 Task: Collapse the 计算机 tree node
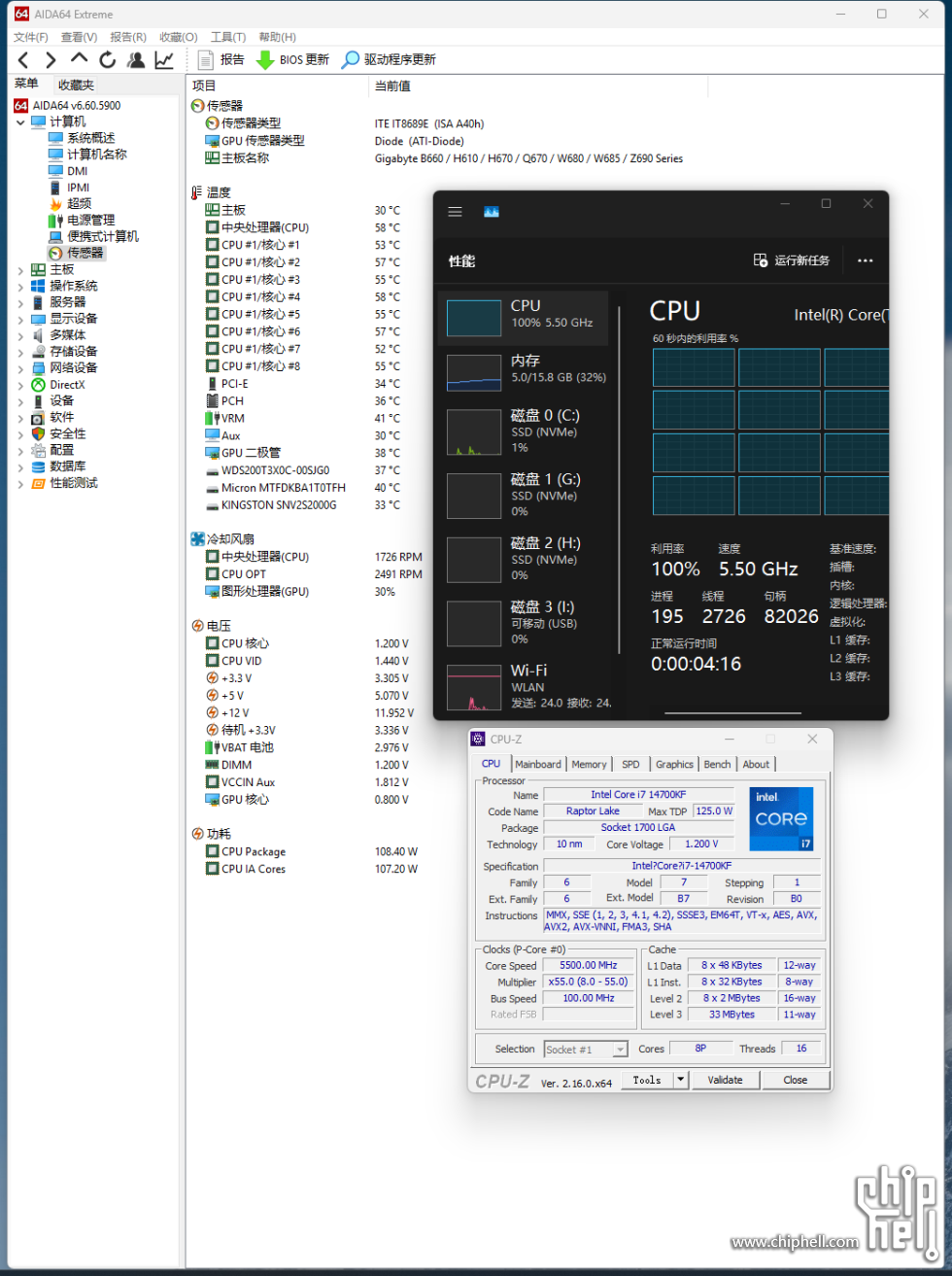21,121
